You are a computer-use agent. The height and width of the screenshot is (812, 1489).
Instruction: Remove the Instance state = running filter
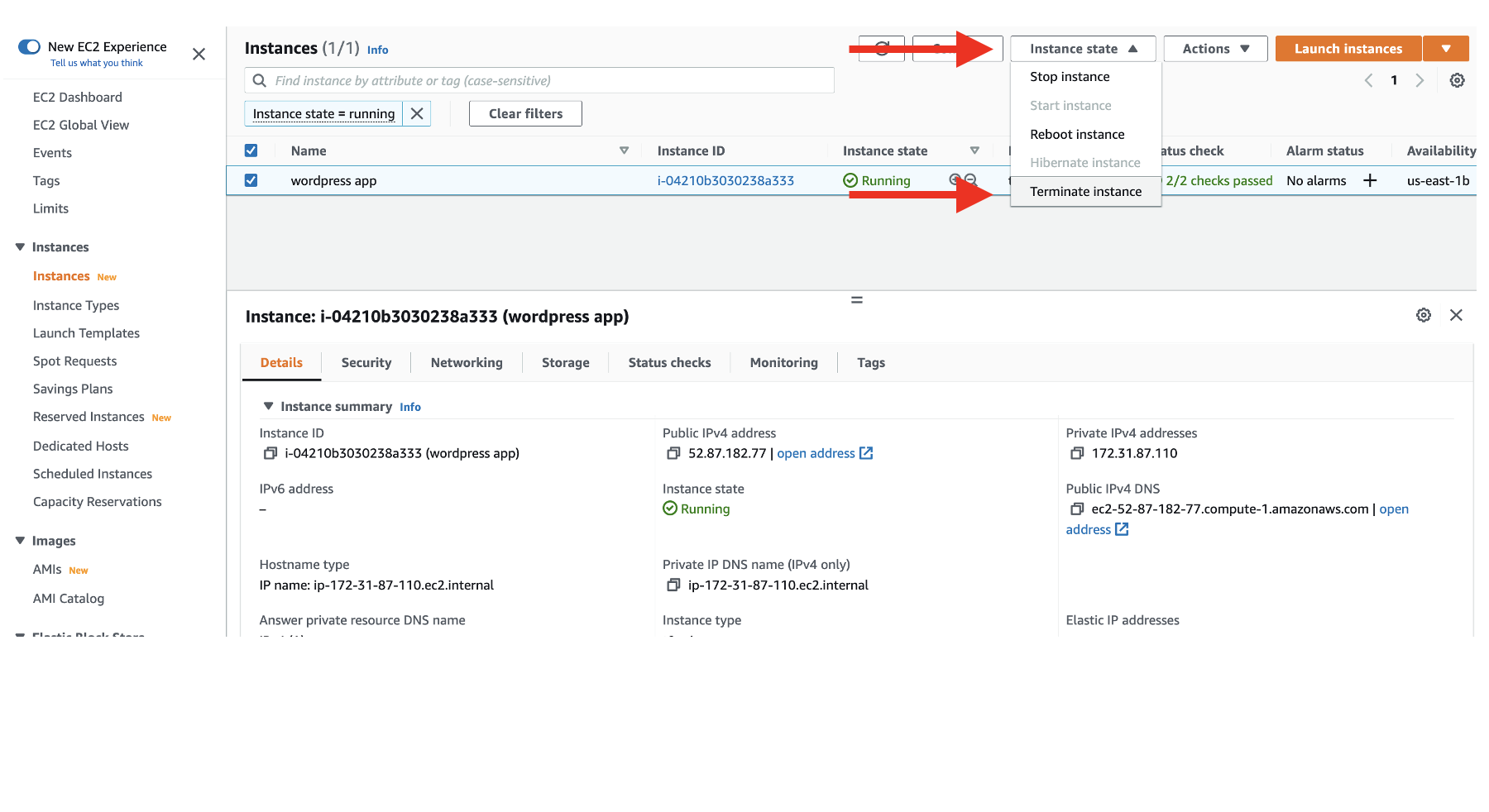pyautogui.click(x=417, y=113)
